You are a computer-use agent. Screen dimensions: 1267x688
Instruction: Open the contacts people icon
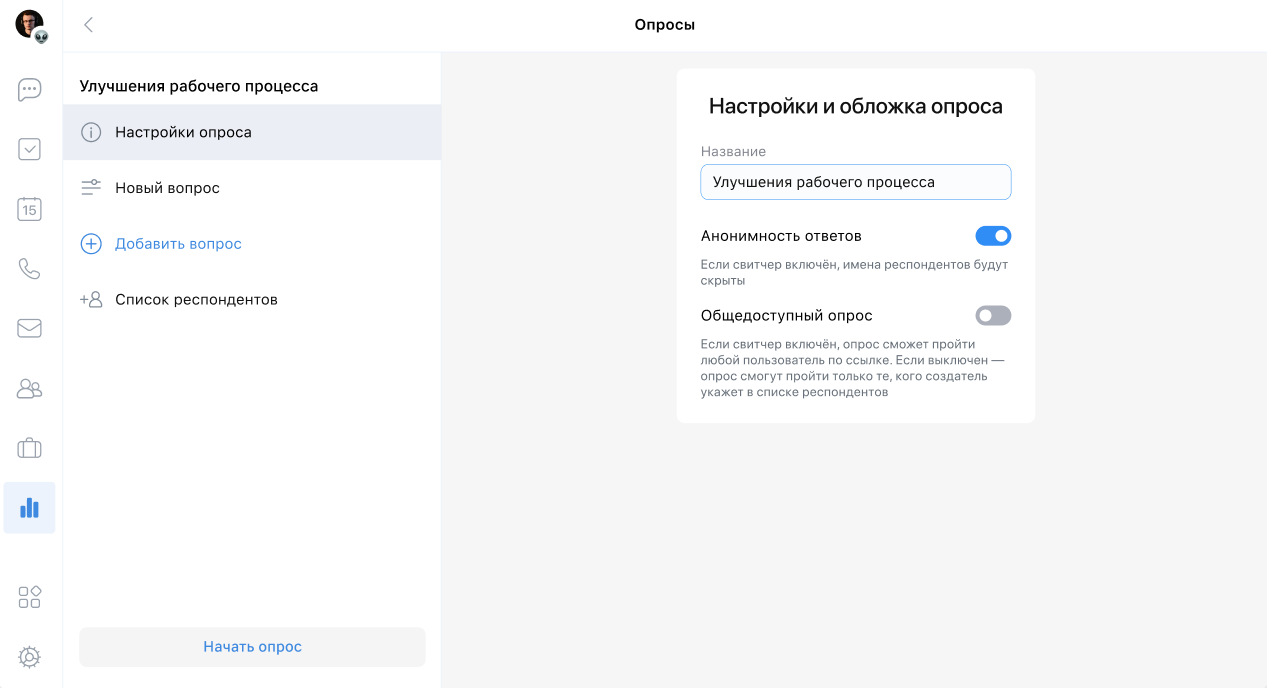30,388
